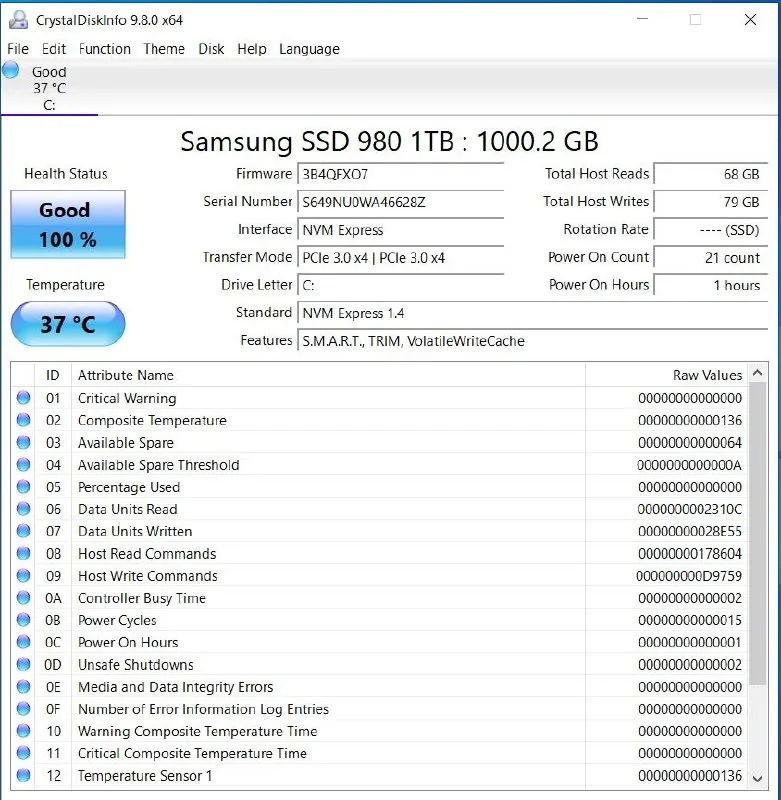Click the Total Host Writes value 79 GB

click(x=711, y=202)
